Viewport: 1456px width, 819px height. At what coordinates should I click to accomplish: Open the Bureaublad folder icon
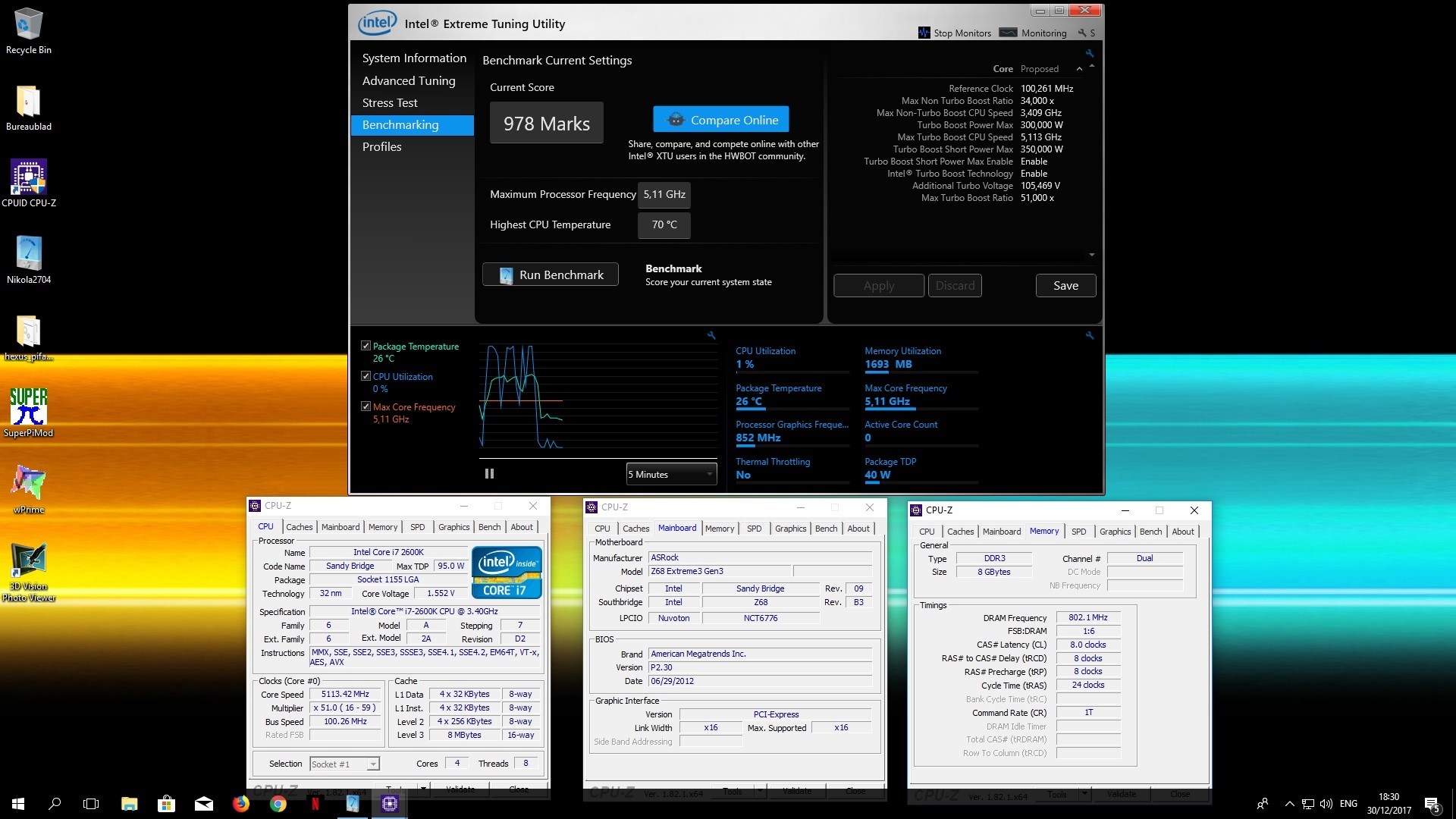(x=29, y=108)
